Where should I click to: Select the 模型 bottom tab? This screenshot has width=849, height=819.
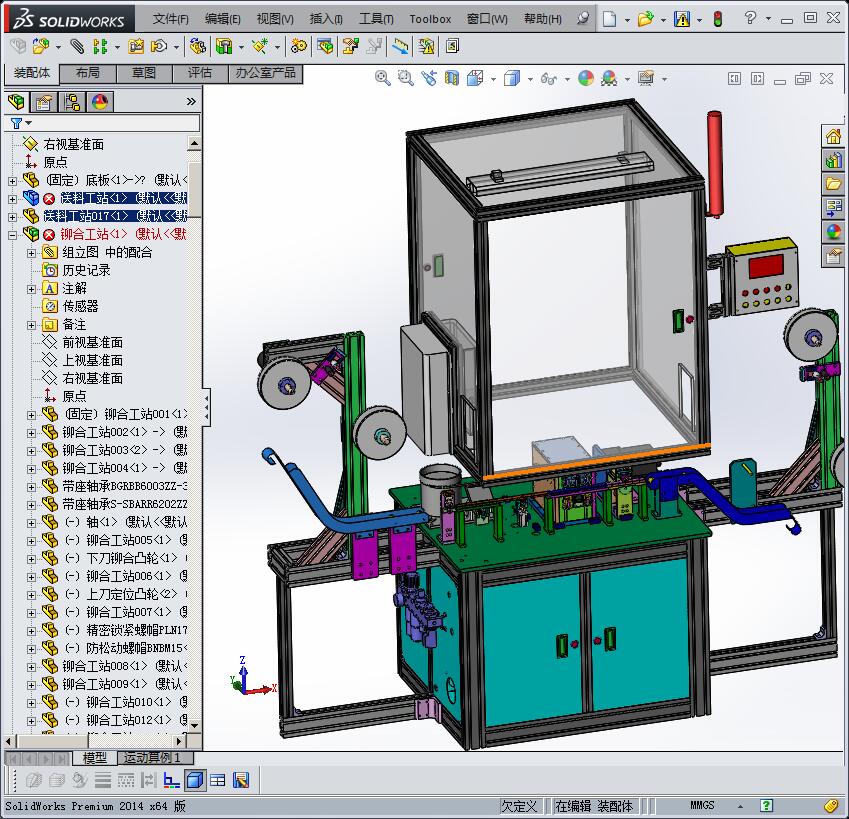point(94,758)
